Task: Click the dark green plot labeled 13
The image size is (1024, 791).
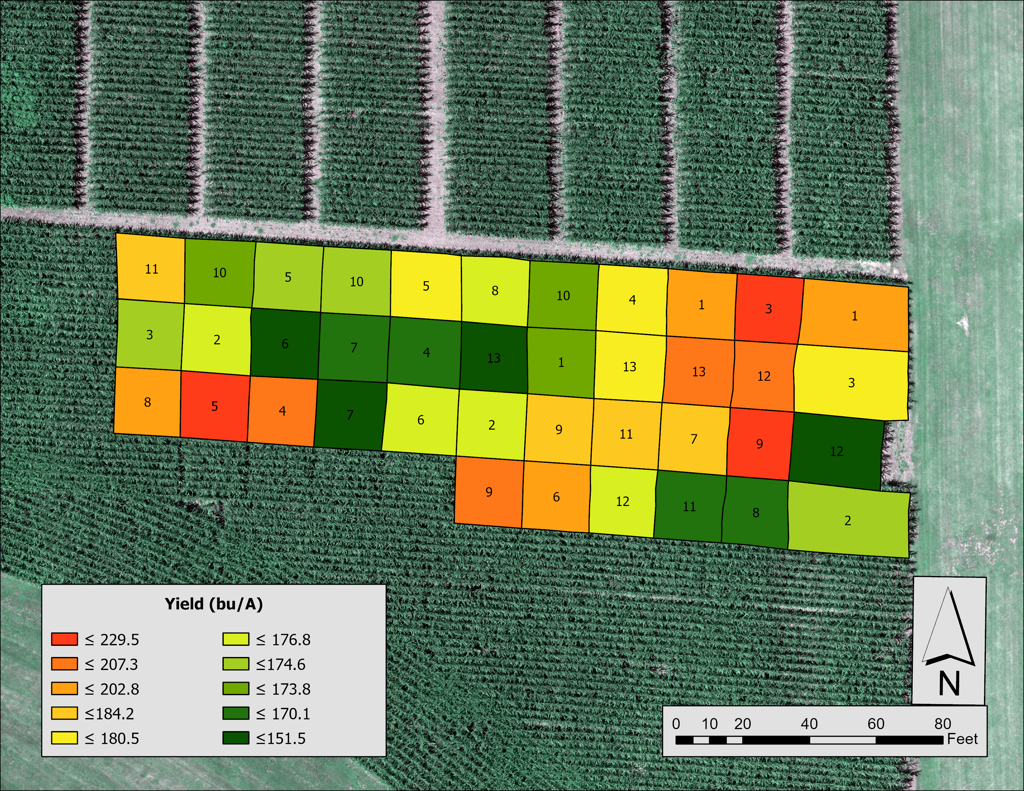Action: (x=494, y=358)
